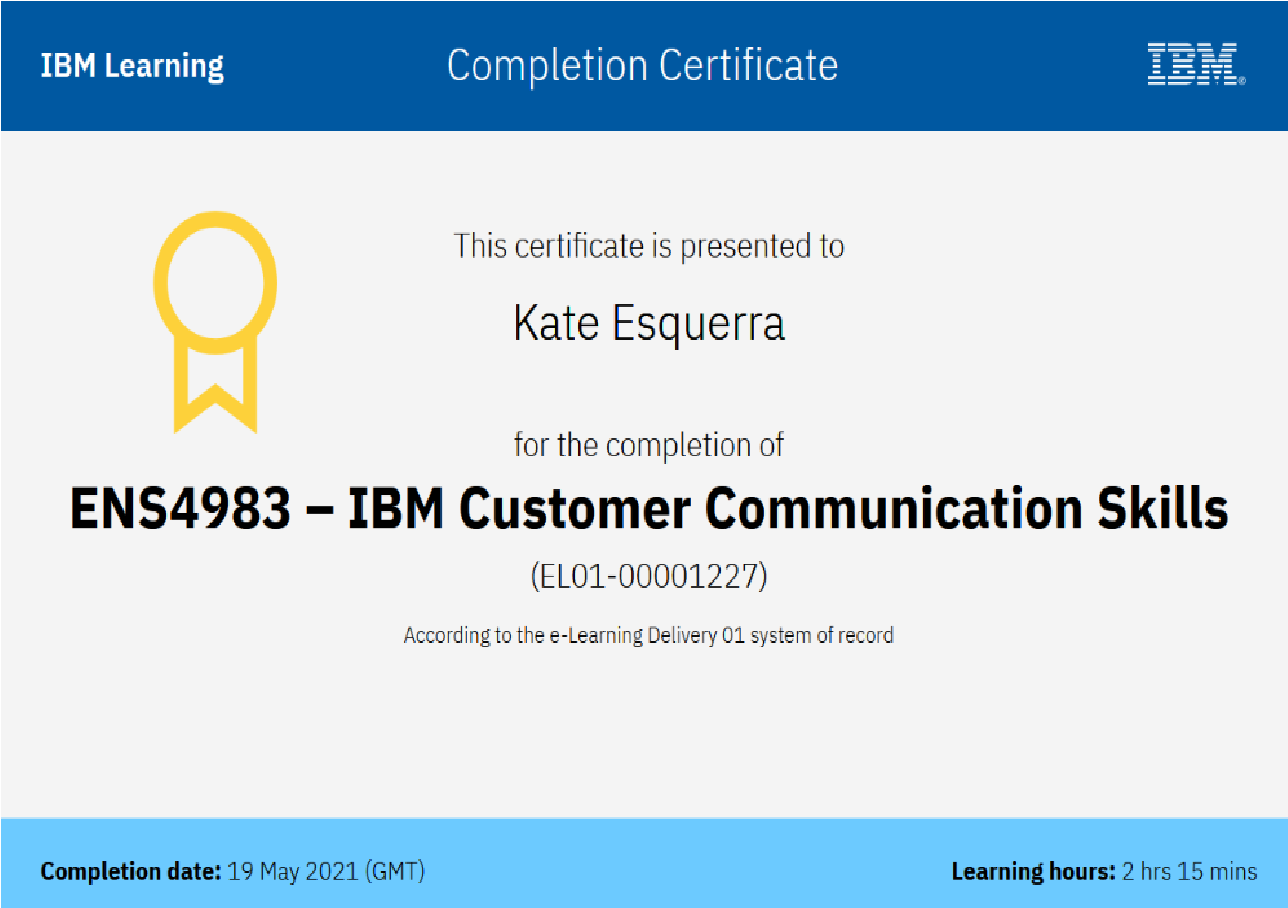Click the 'for the completion of' line

(649, 444)
